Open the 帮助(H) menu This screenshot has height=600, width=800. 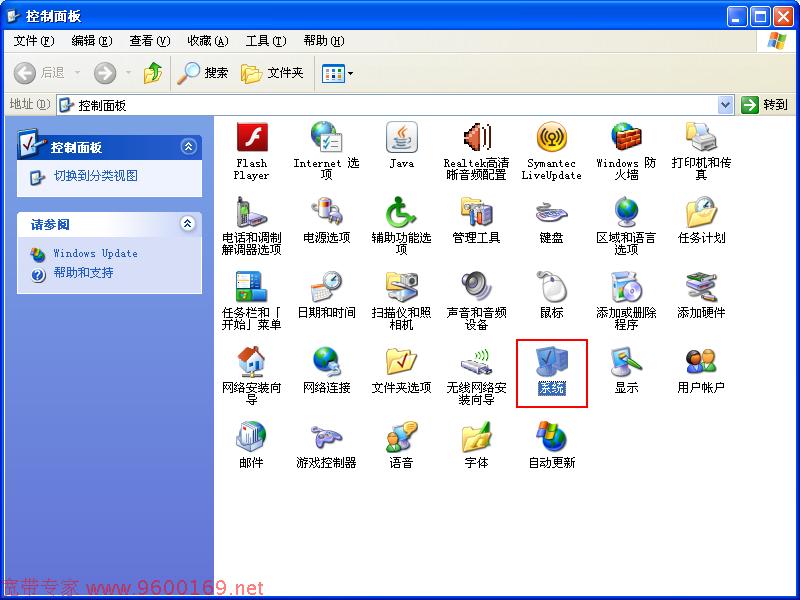coord(323,41)
